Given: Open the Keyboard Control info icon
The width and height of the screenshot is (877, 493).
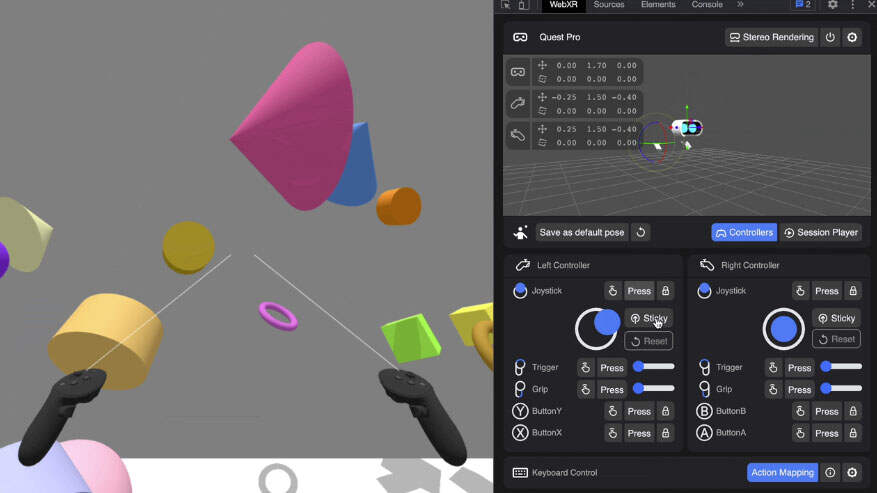Looking at the screenshot, I should (x=830, y=472).
